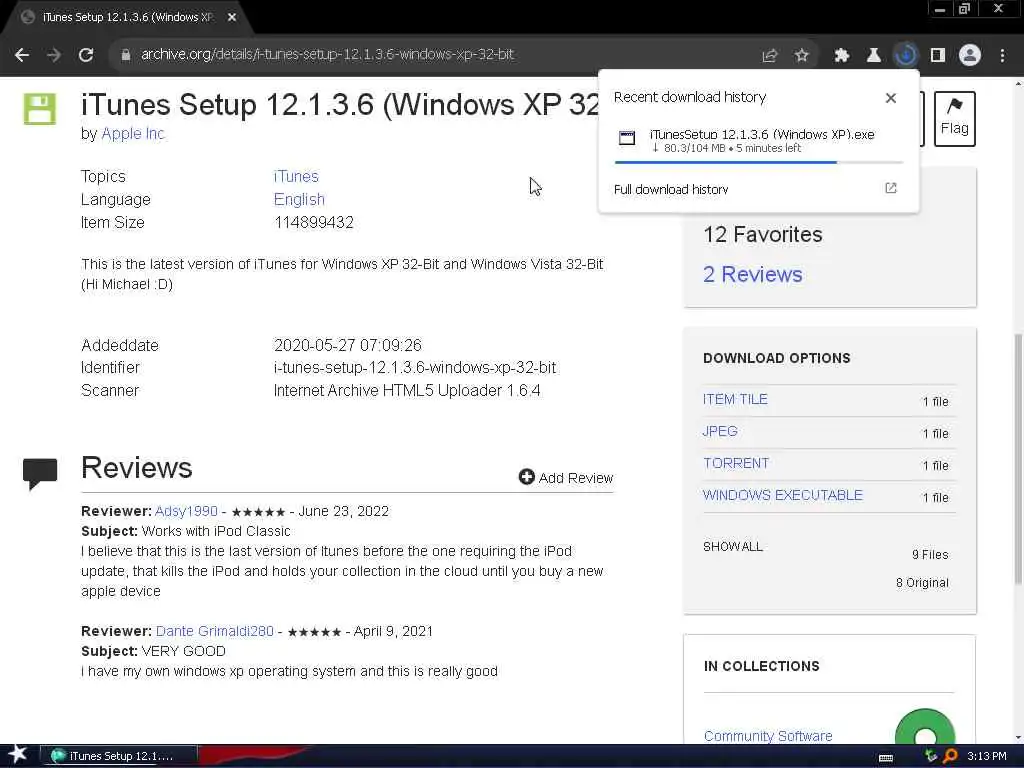
Task: Go back using browser back arrow
Action: pyautogui.click(x=22, y=56)
